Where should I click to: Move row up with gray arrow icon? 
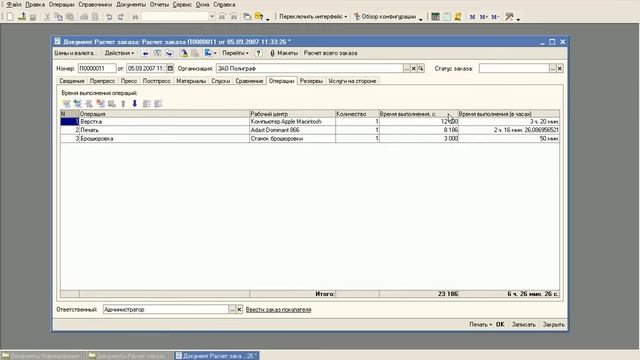point(123,104)
